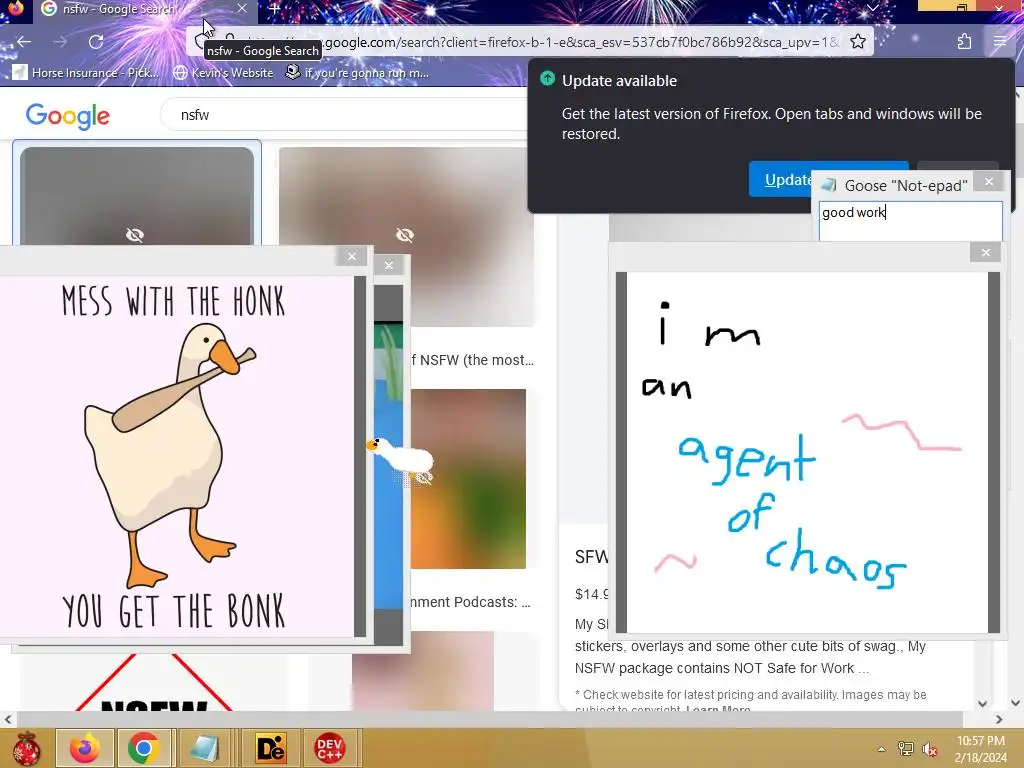Open Start menu ornament button
This screenshot has height=768, width=1024.
[26, 748]
